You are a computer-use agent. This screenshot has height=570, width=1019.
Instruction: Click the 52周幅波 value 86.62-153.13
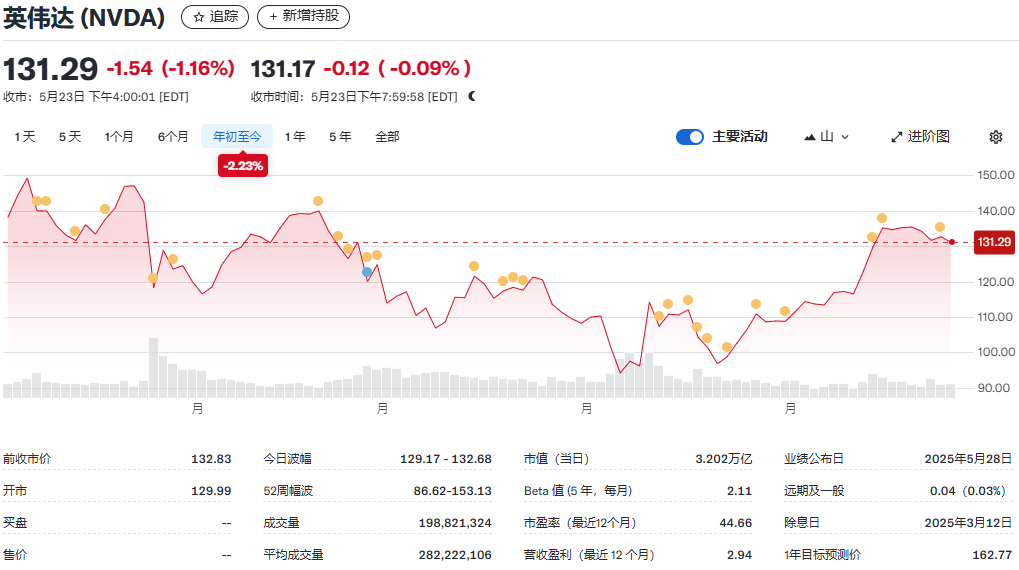pyautogui.click(x=452, y=491)
